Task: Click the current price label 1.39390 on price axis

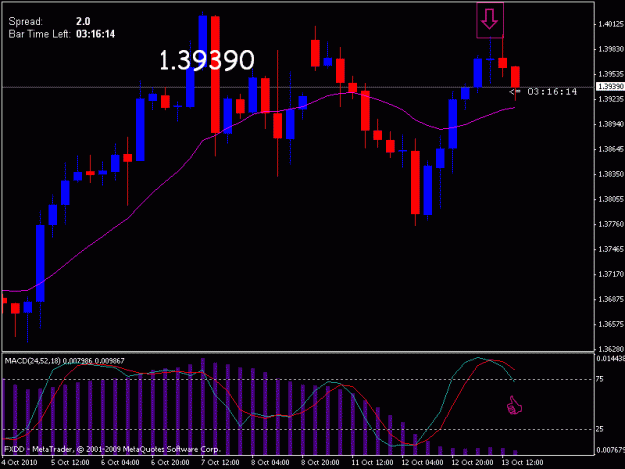Action: click(610, 86)
